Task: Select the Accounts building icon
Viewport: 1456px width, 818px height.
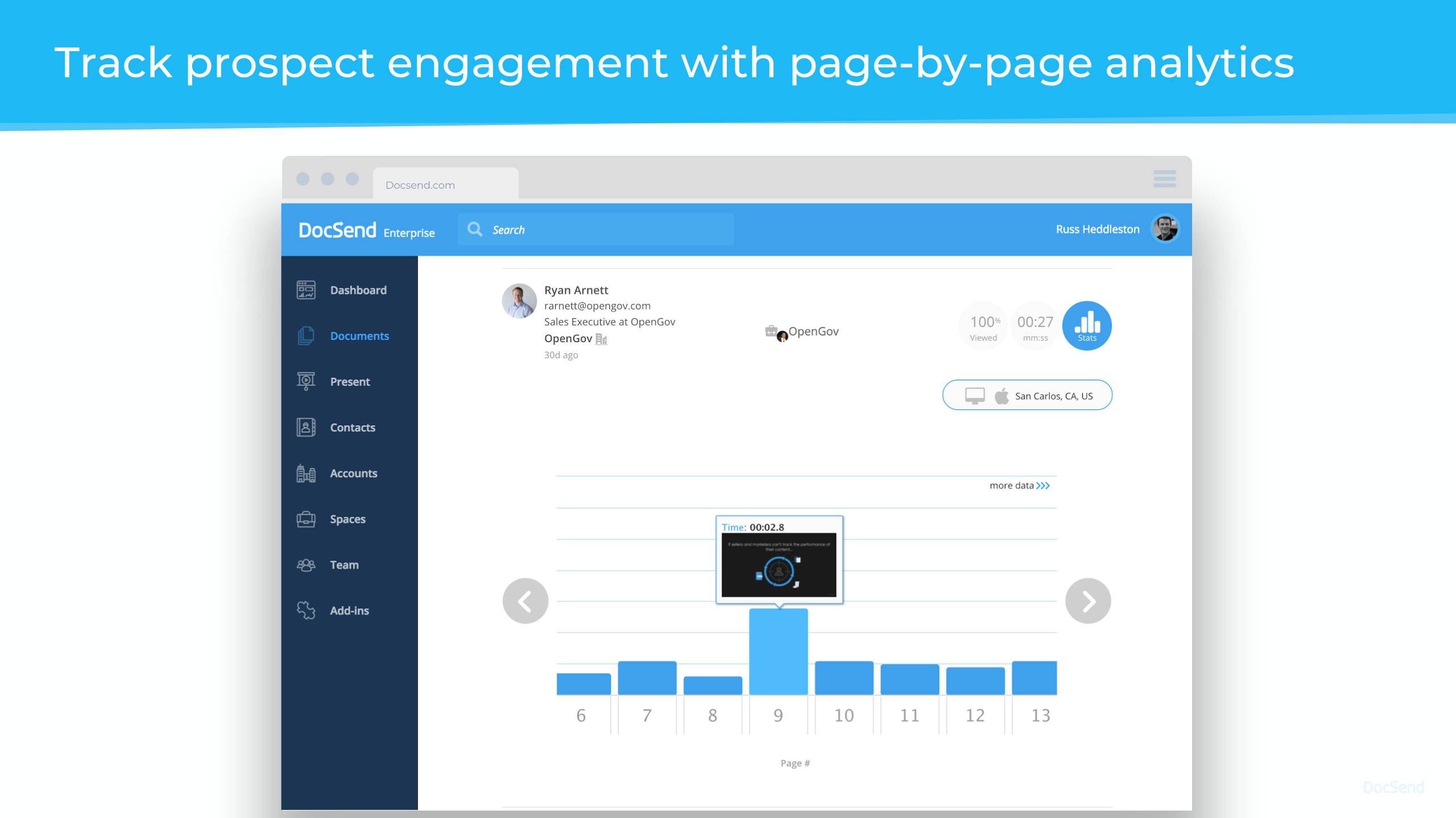Action: (x=306, y=473)
